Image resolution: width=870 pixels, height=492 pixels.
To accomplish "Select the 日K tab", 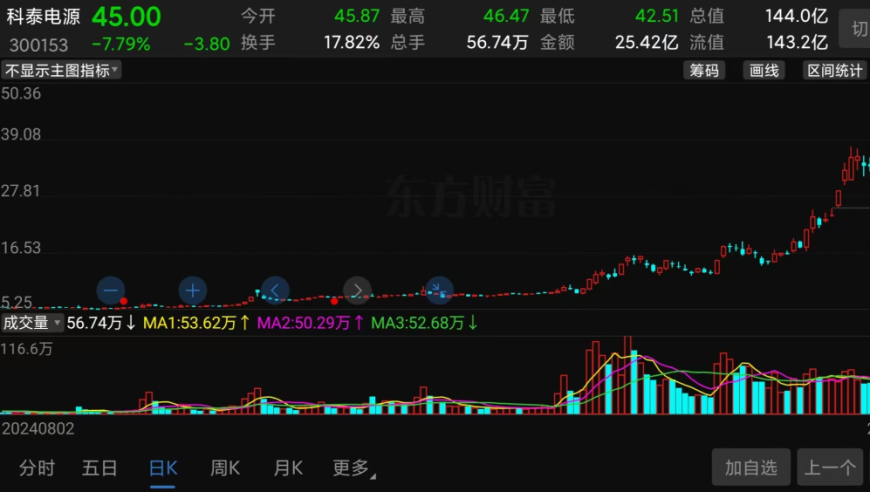I will click(163, 468).
